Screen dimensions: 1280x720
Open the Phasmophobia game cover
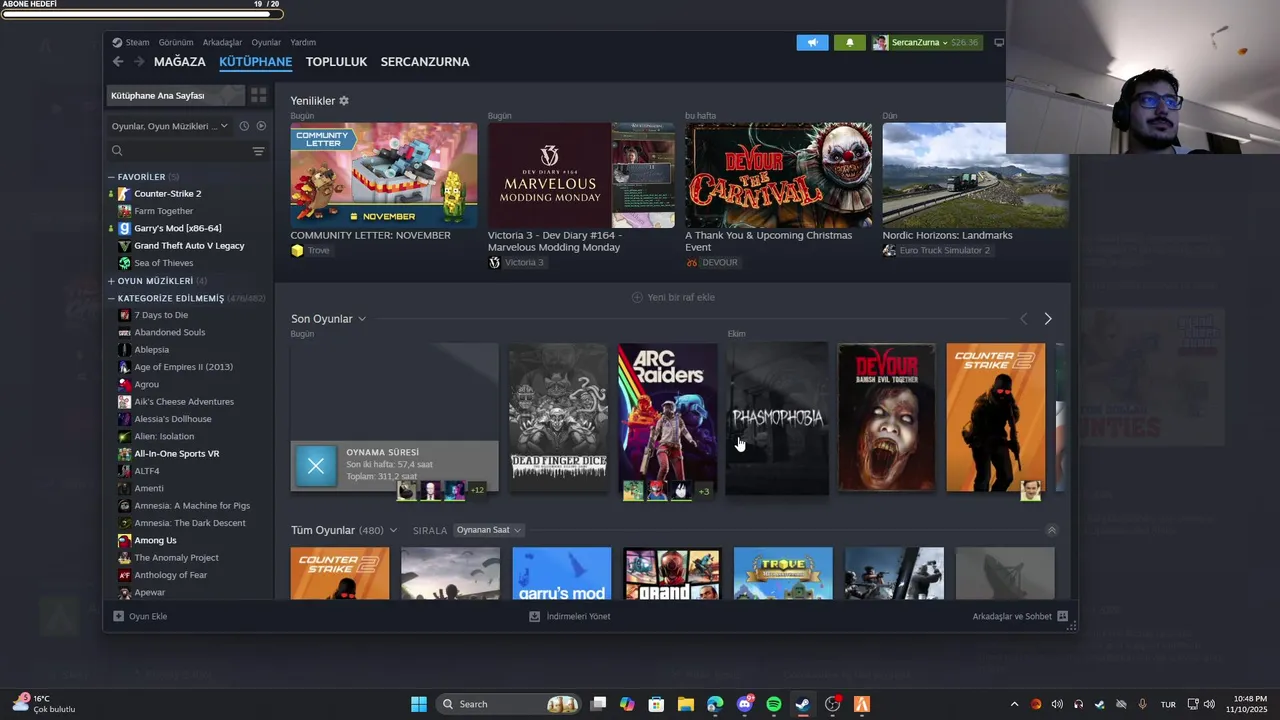[x=777, y=418]
